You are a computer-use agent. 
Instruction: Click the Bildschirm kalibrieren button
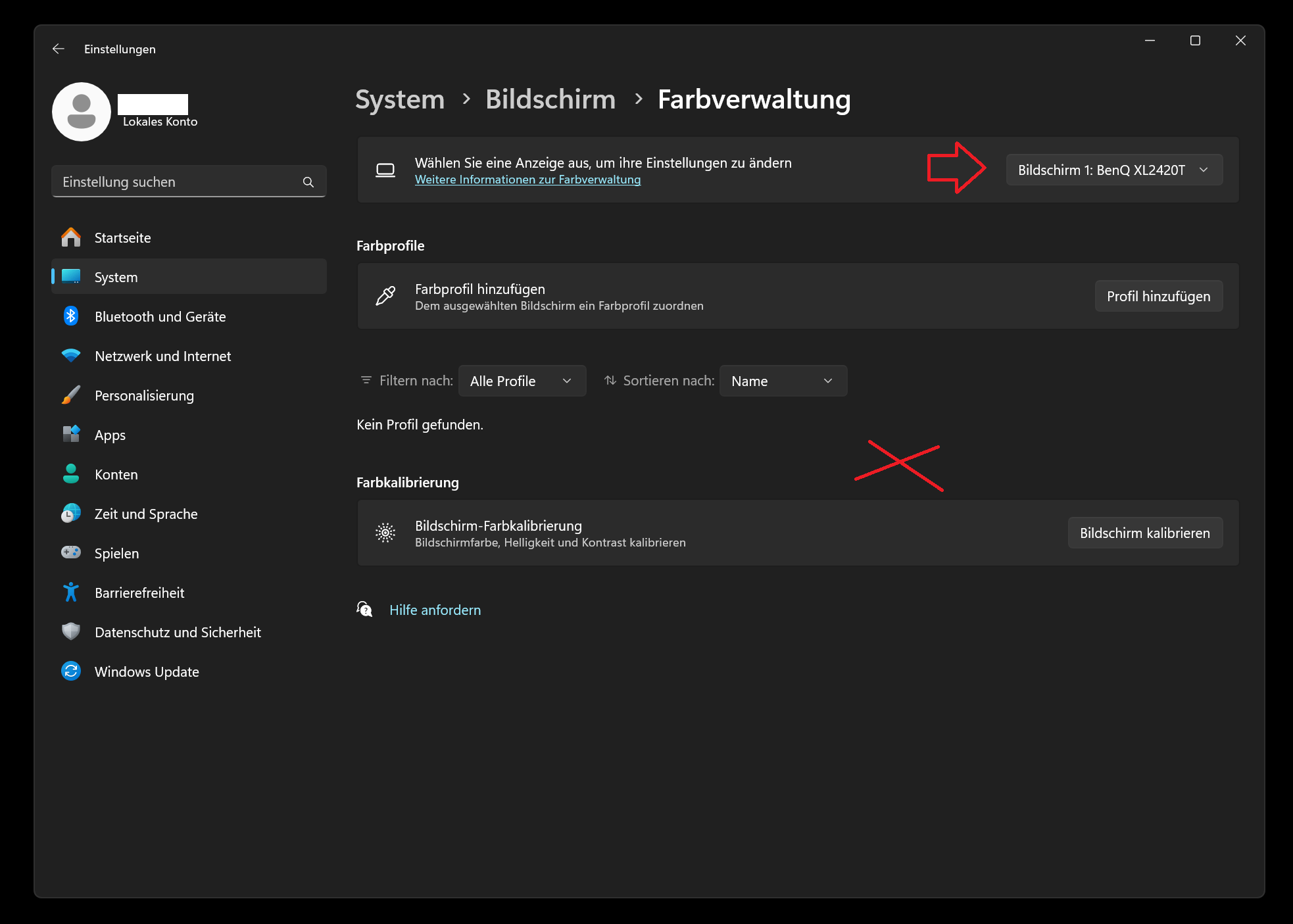pos(1145,533)
